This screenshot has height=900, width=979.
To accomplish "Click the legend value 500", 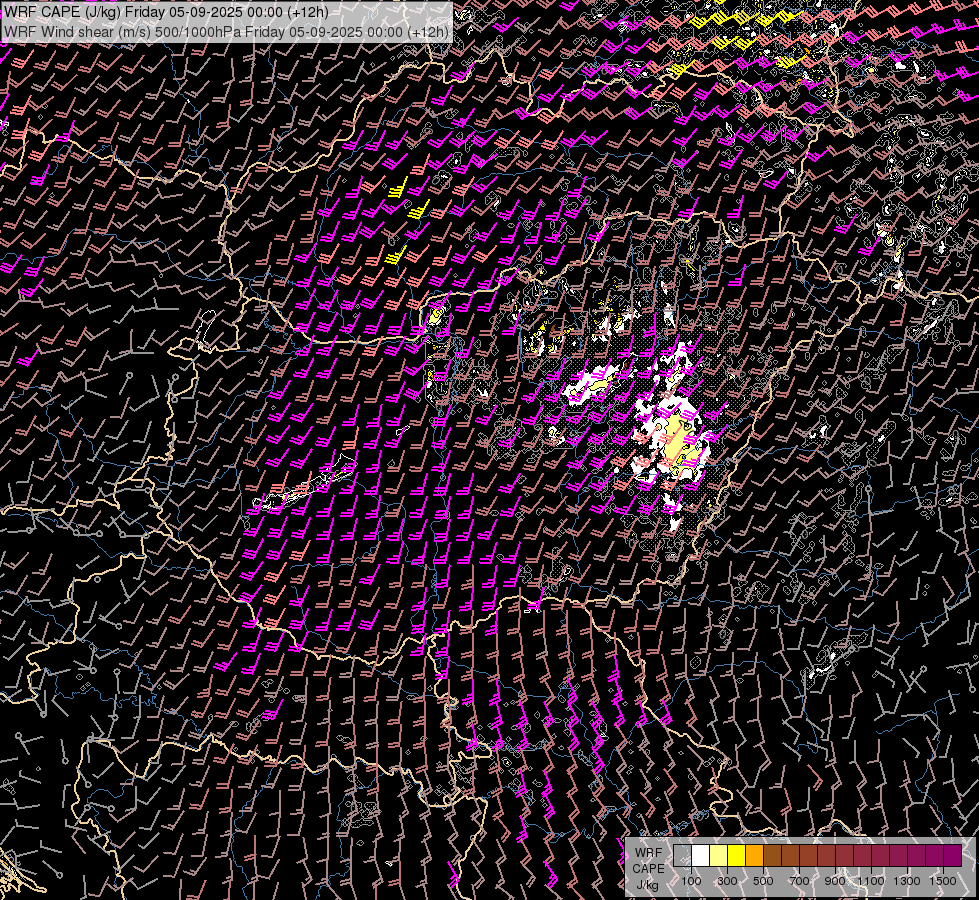I will [x=763, y=881].
